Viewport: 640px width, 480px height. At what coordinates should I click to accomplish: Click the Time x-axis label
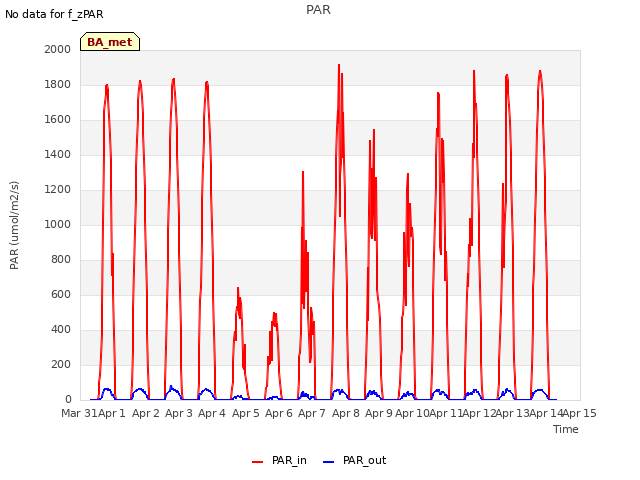click(x=566, y=429)
